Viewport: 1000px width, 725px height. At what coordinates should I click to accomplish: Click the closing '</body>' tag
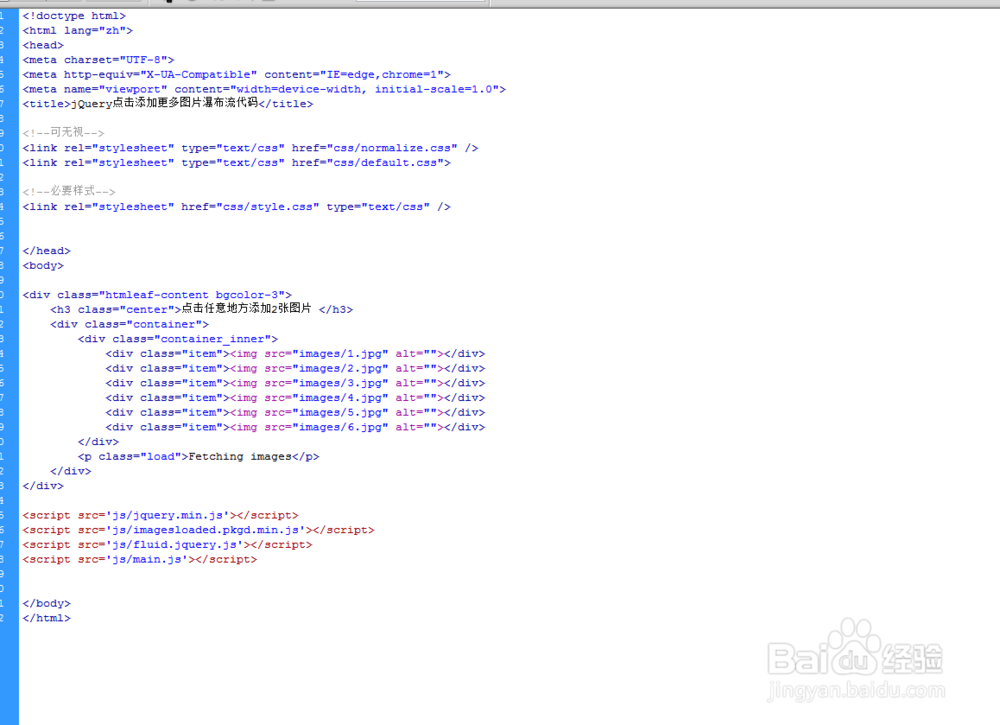click(47, 603)
